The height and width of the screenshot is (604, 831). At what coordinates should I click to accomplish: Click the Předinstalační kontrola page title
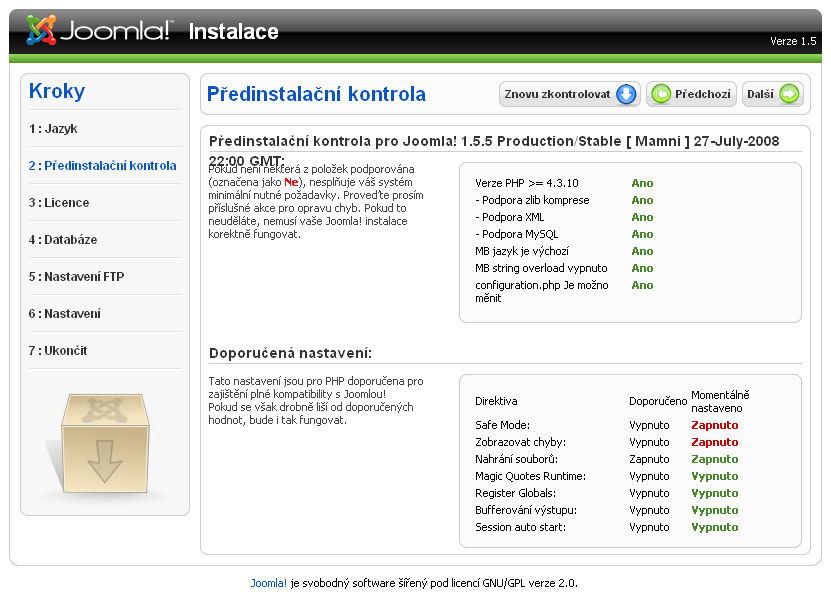[316, 94]
